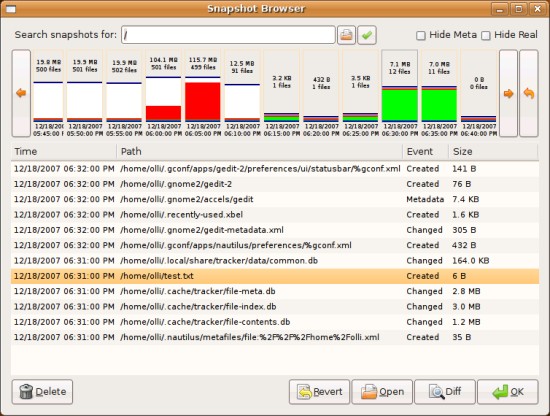Enable the Hide Real checkbox

pos(486,35)
